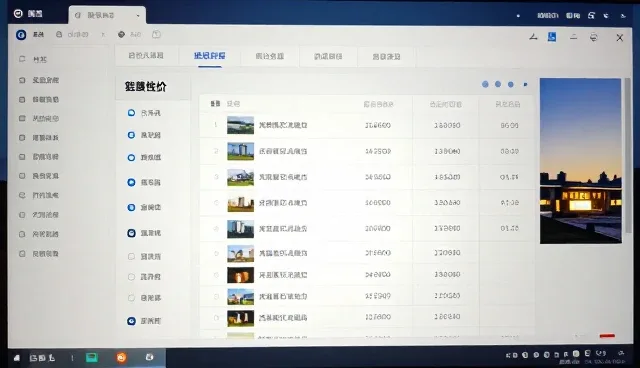Open the thumbnail in table row 2
This screenshot has height=368, width=640.
pos(240,151)
